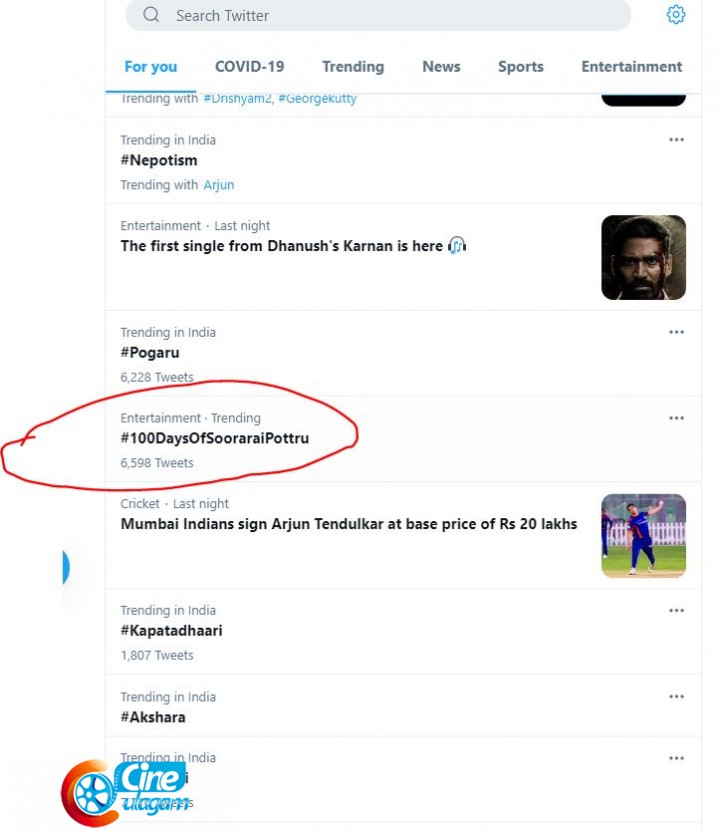Open the Arjun Tendulkar cricket photo thumbnail
This screenshot has height=831, width=720.
pyautogui.click(x=643, y=535)
